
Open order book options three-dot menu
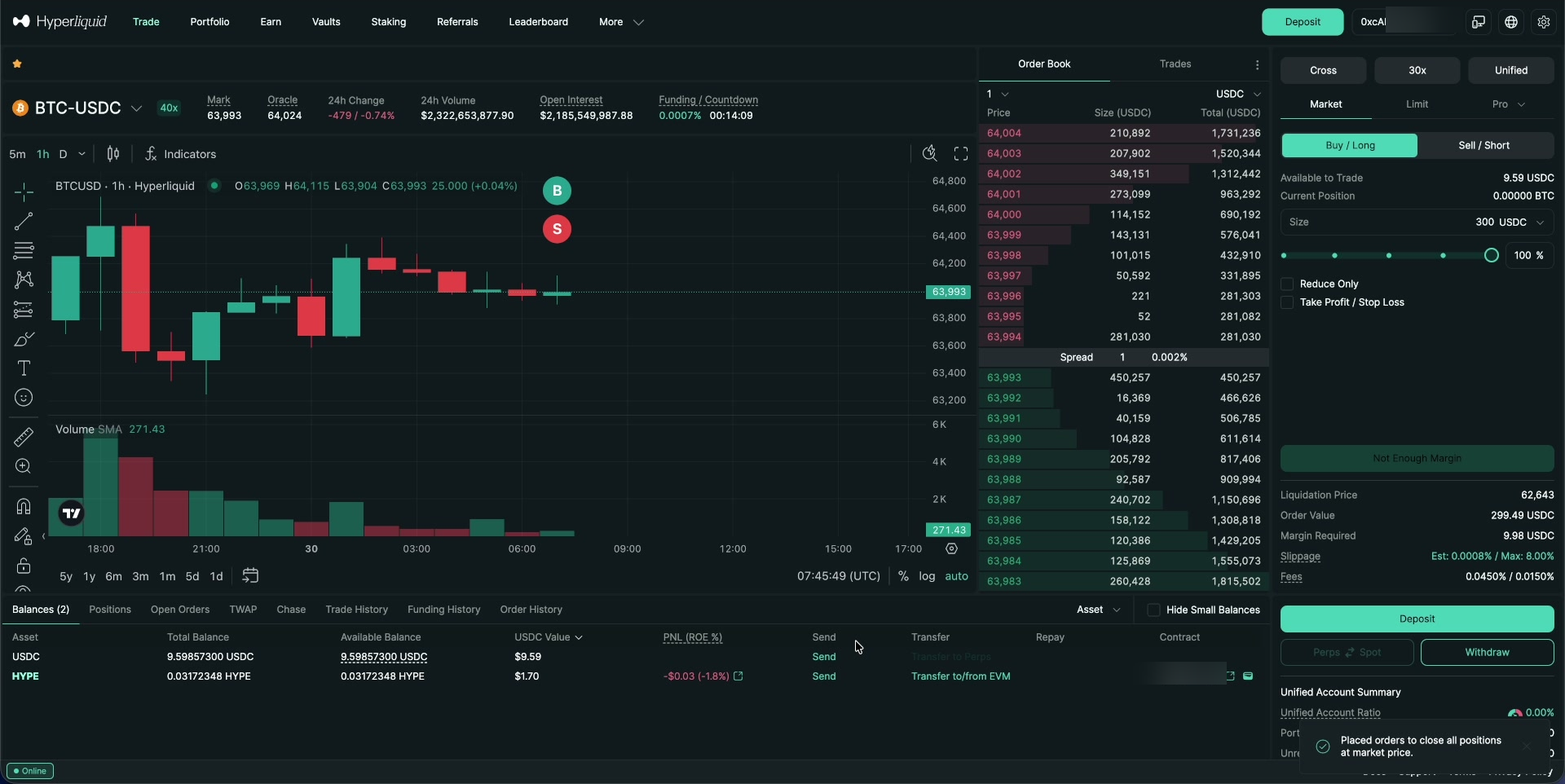[x=1258, y=64]
